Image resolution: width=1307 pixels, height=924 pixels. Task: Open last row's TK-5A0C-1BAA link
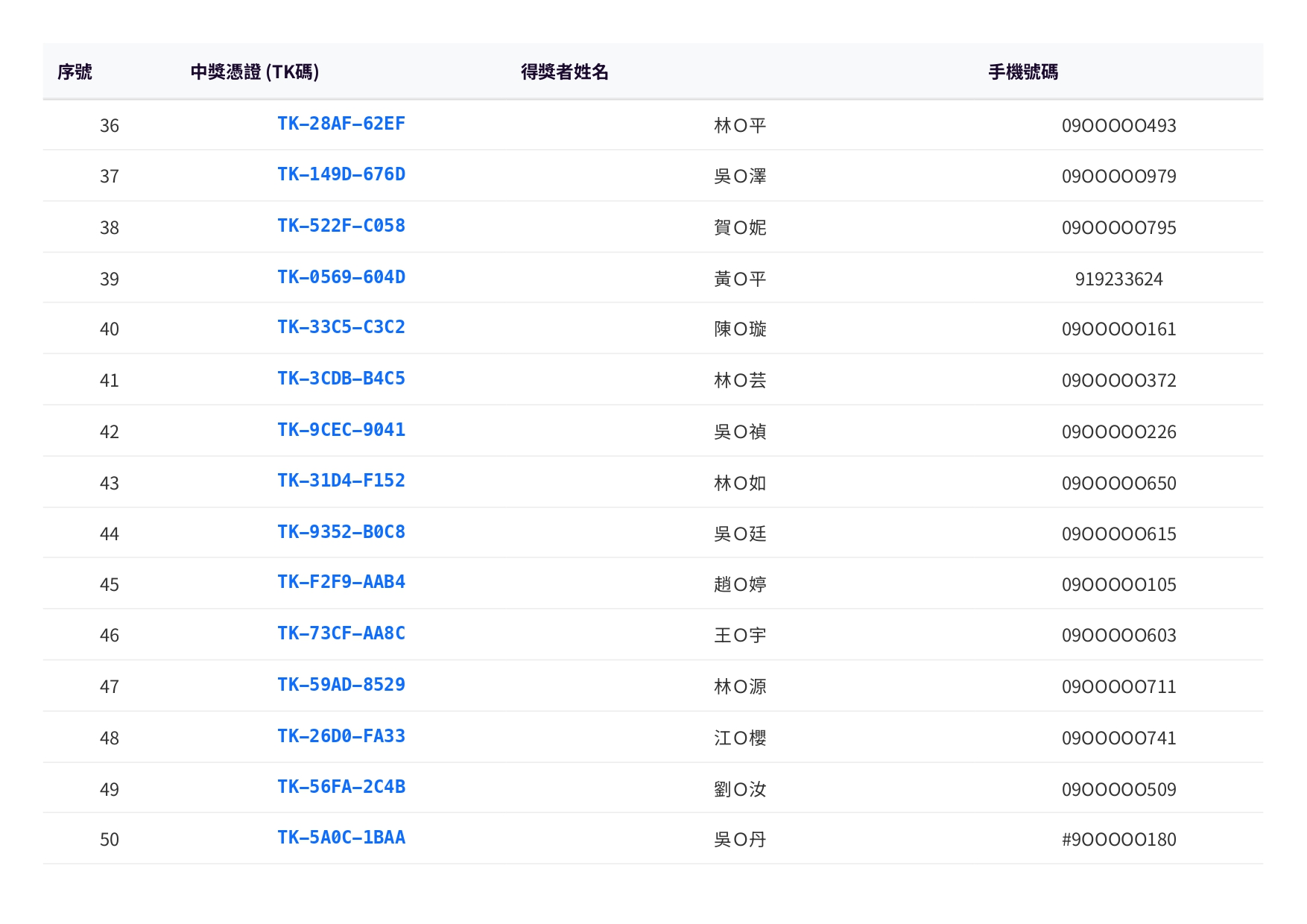(341, 838)
